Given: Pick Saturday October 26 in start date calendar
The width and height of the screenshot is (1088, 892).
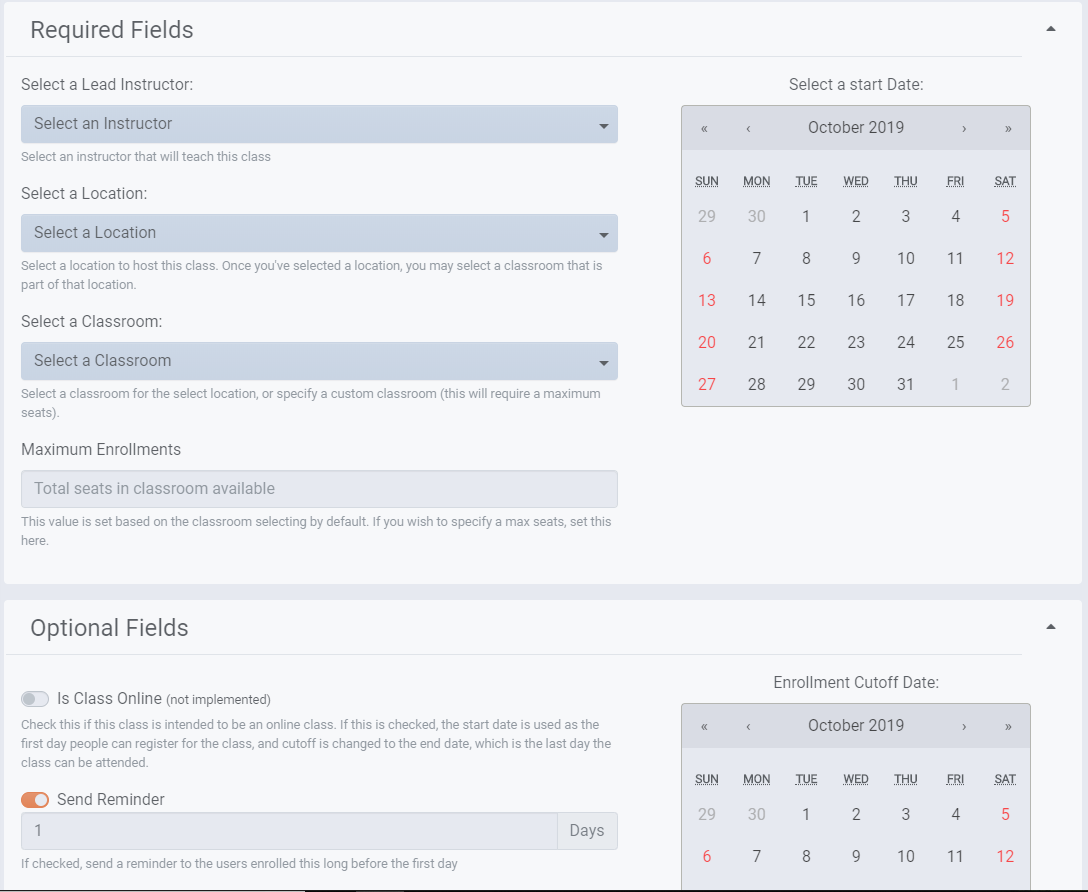Looking at the screenshot, I should click(x=1005, y=343).
